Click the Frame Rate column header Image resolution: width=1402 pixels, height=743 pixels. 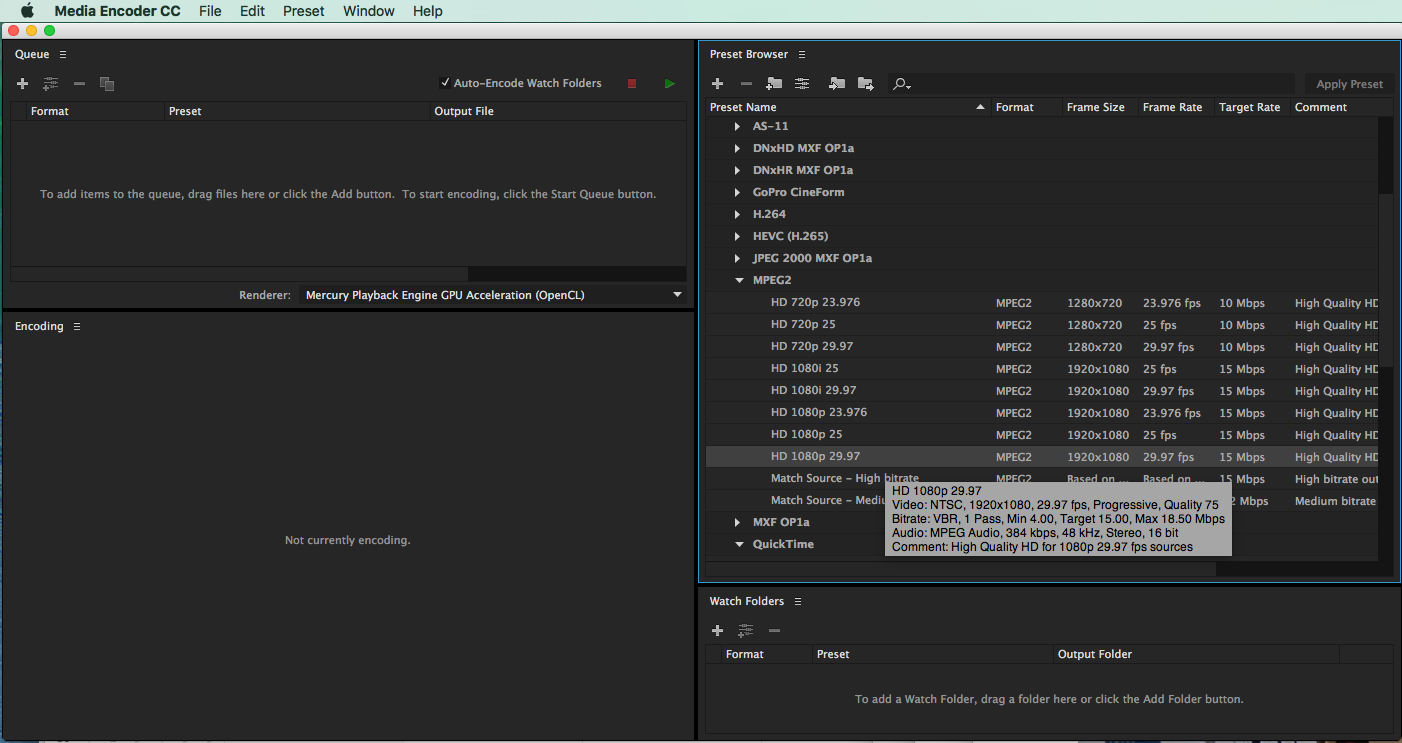(x=1175, y=107)
